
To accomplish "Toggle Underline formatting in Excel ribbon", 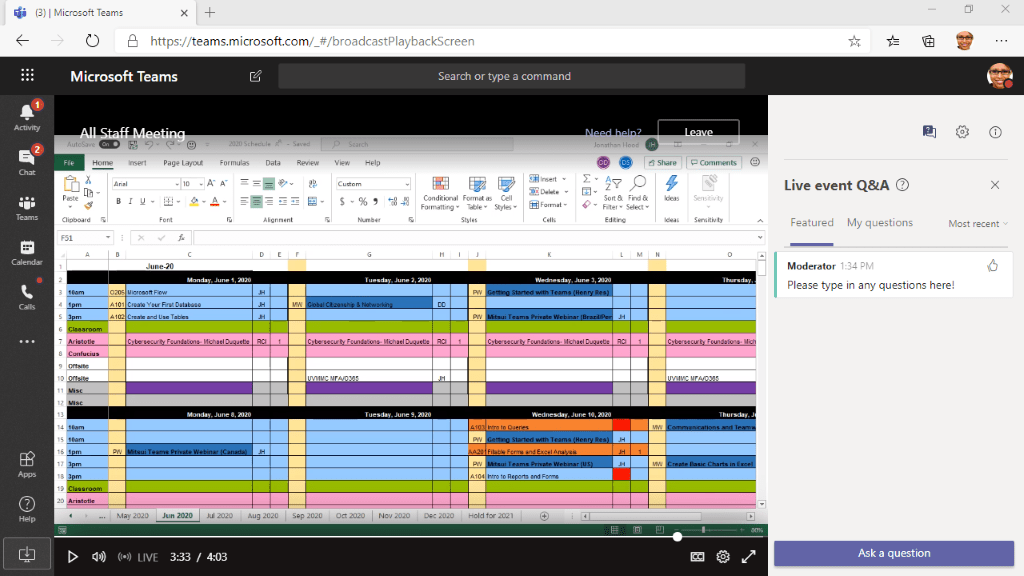I will [142, 201].
